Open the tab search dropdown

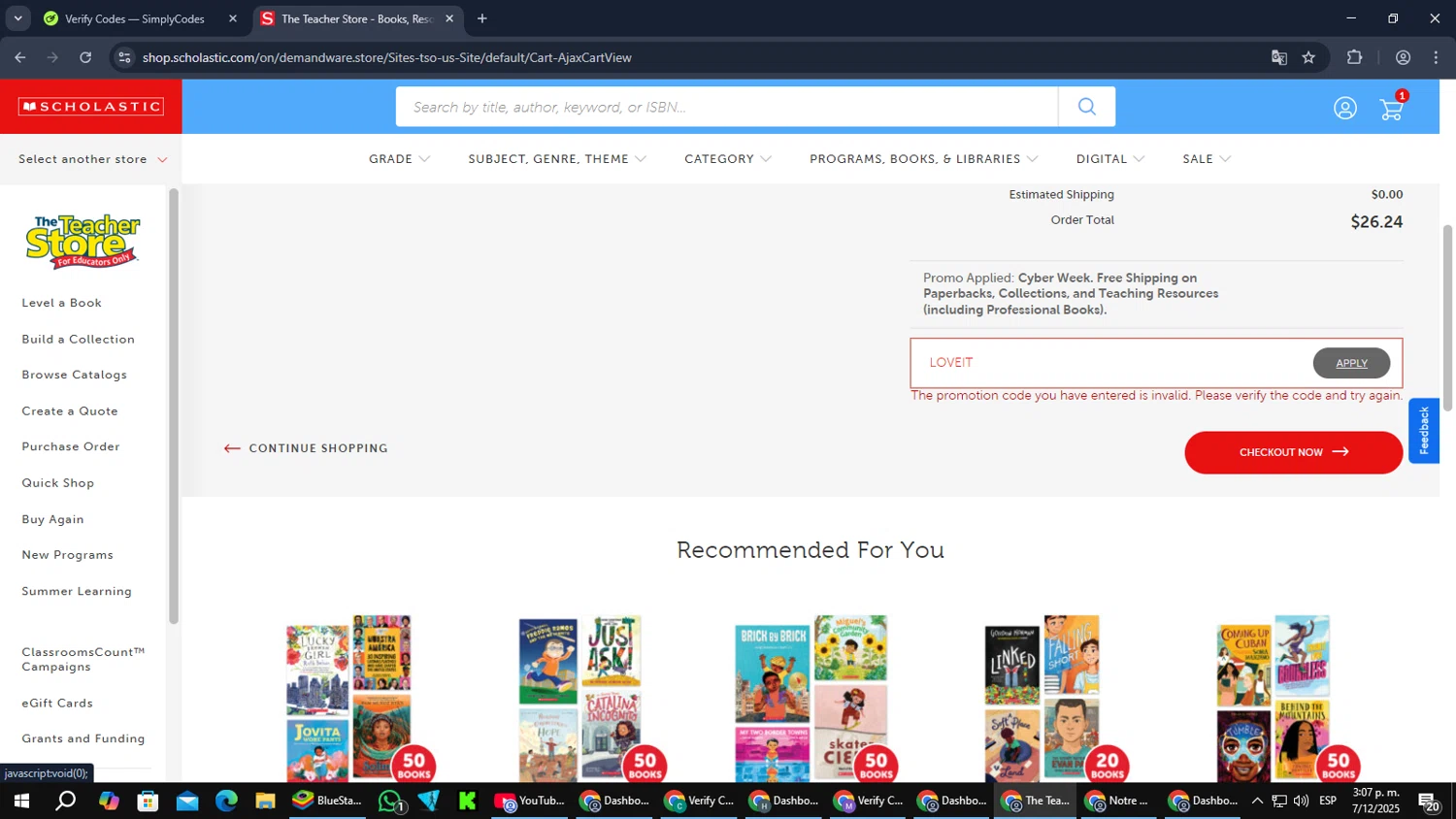[x=17, y=18]
